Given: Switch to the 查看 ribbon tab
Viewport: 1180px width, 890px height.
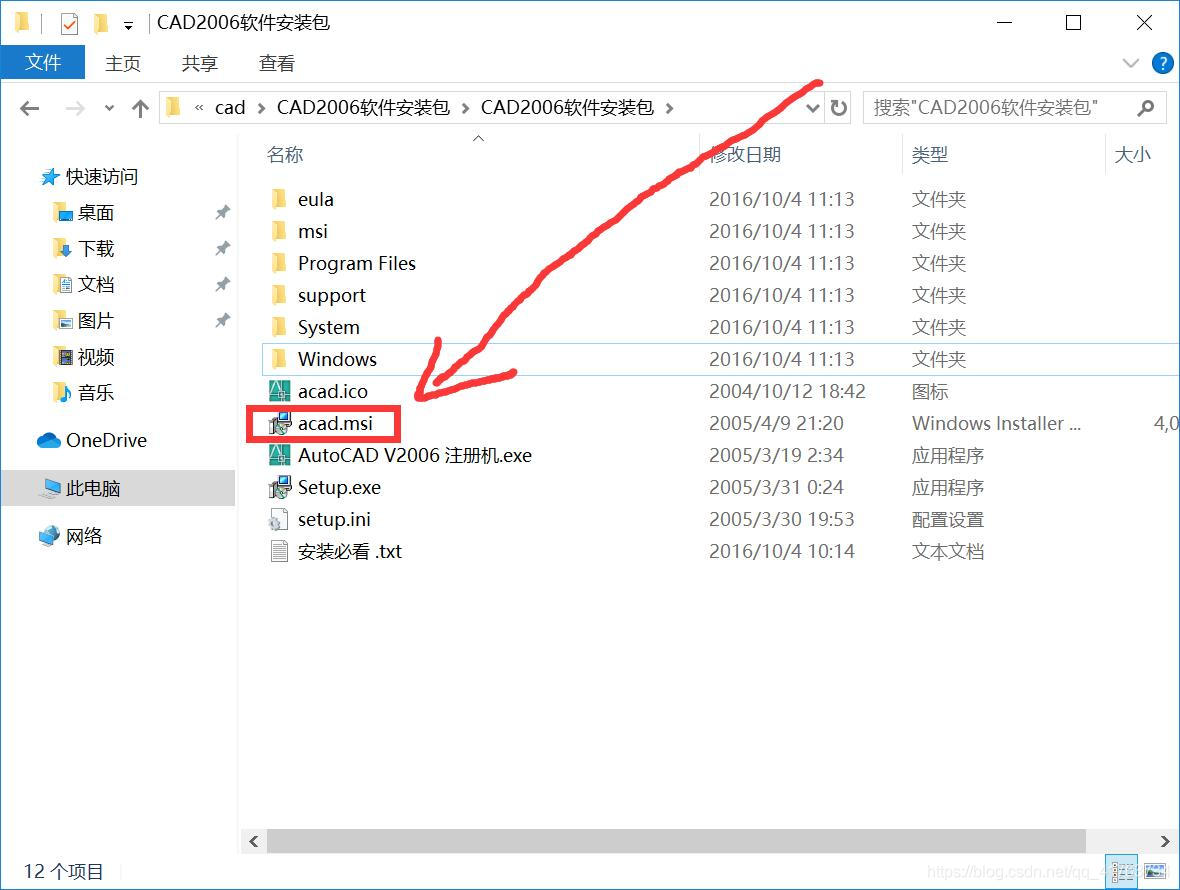Looking at the screenshot, I should (x=276, y=63).
